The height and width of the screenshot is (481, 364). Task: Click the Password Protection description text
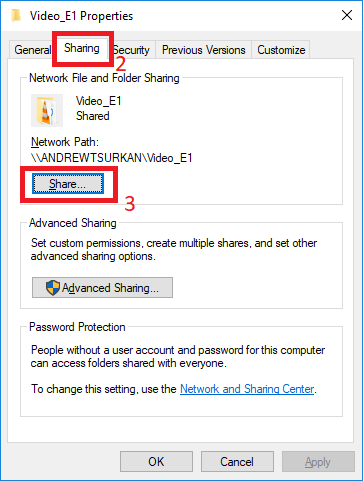tap(178, 356)
